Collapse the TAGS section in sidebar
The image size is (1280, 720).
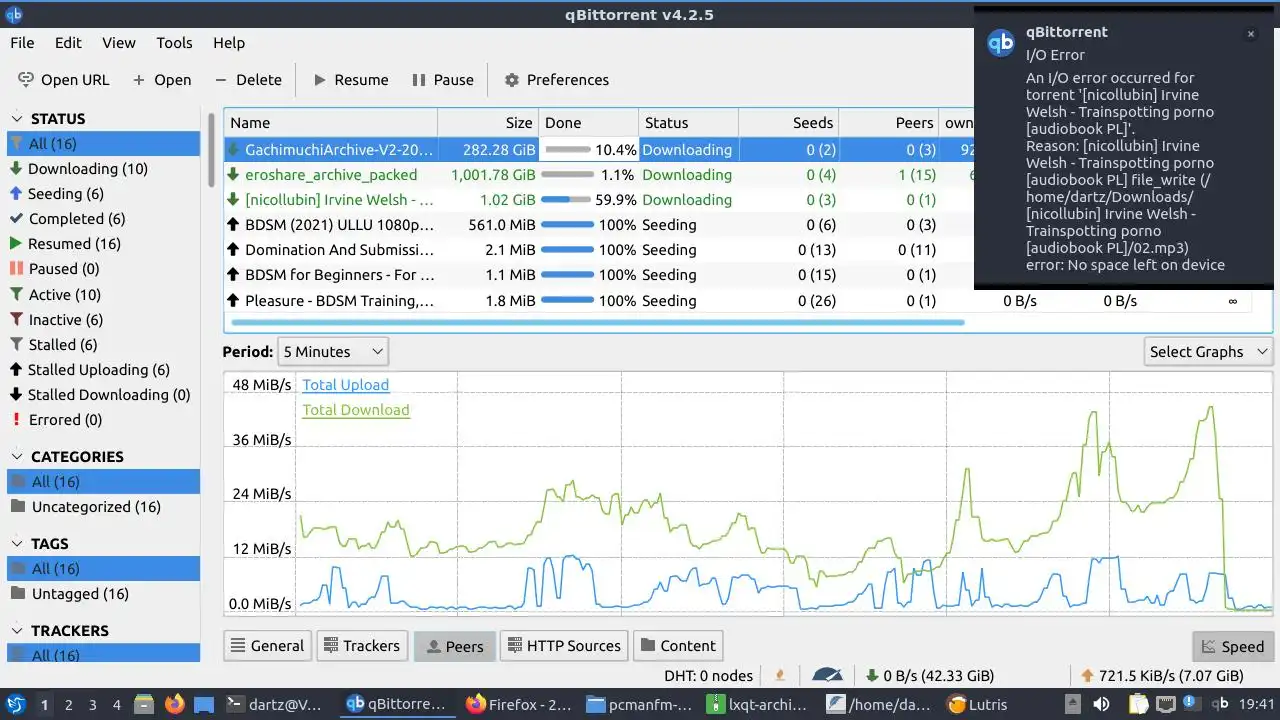17,543
